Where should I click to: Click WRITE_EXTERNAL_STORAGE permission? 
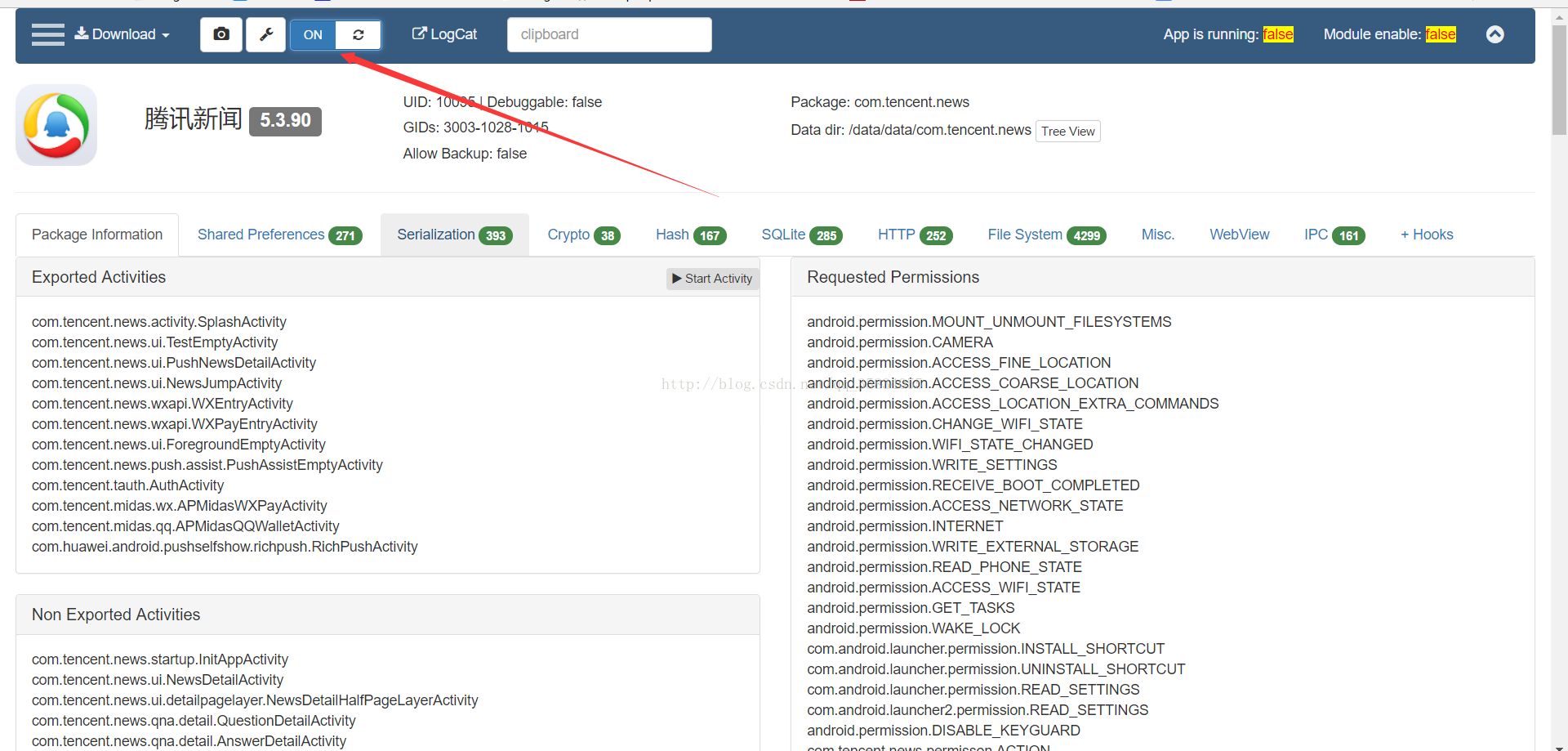click(x=973, y=547)
